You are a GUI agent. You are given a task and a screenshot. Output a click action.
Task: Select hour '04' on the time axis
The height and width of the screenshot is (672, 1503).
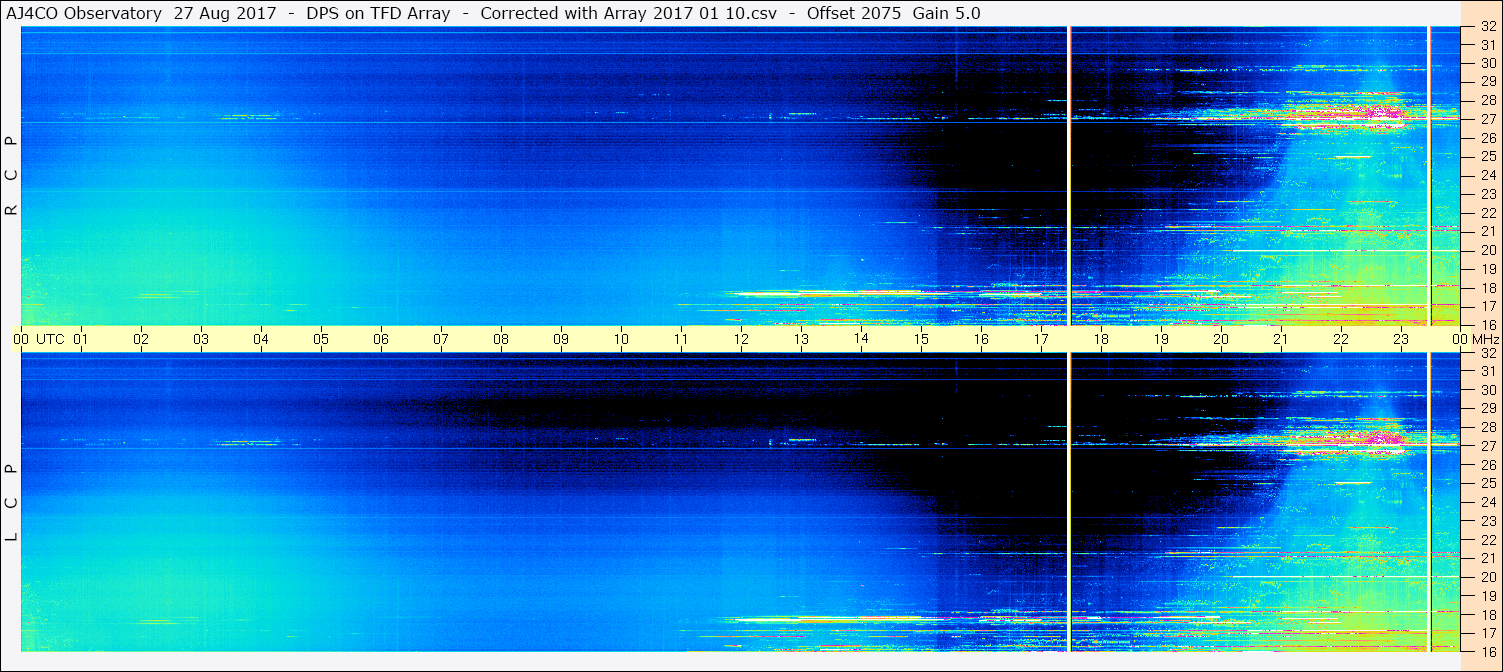point(261,339)
